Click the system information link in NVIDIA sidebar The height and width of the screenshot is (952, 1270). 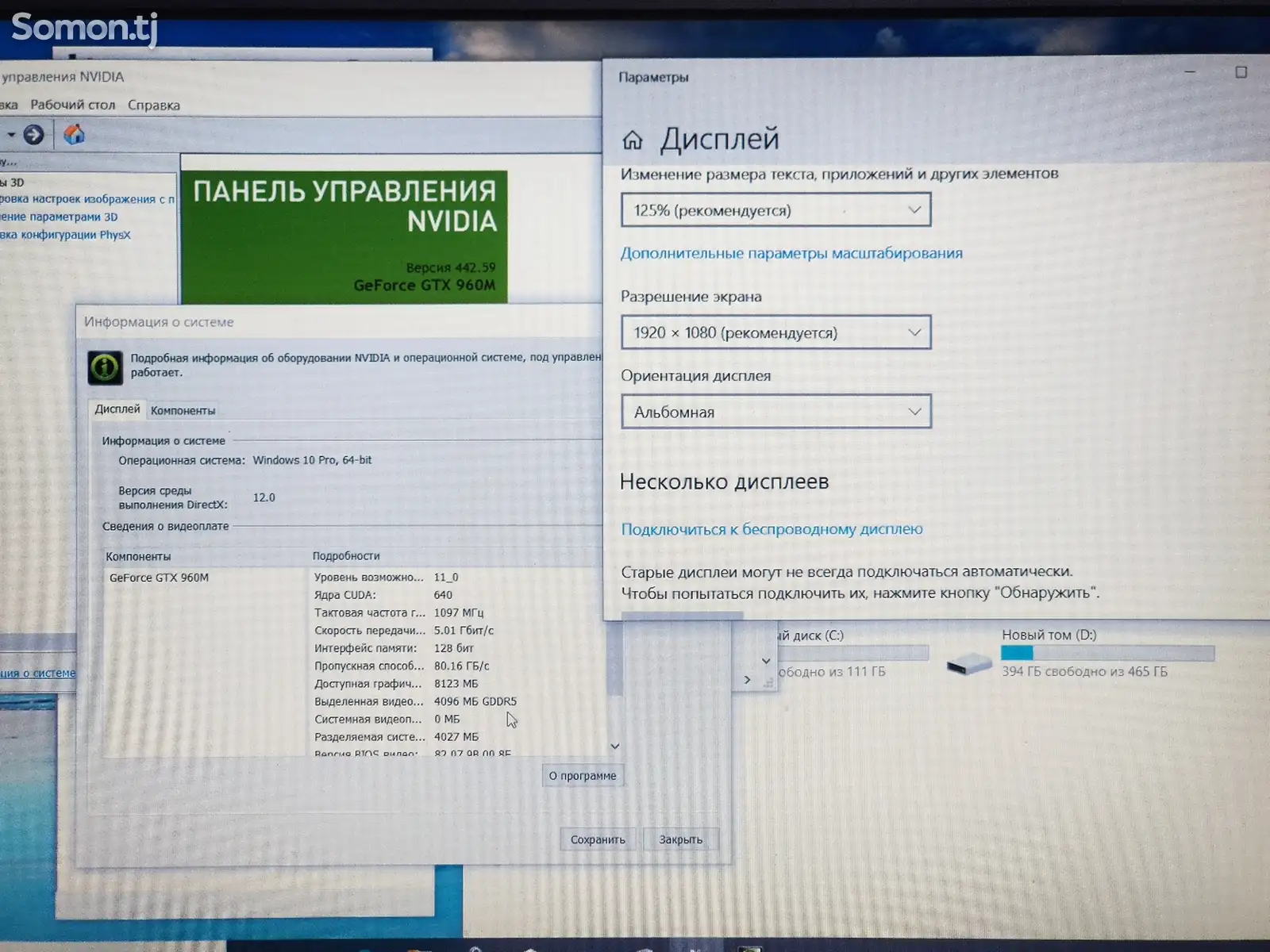(x=38, y=673)
